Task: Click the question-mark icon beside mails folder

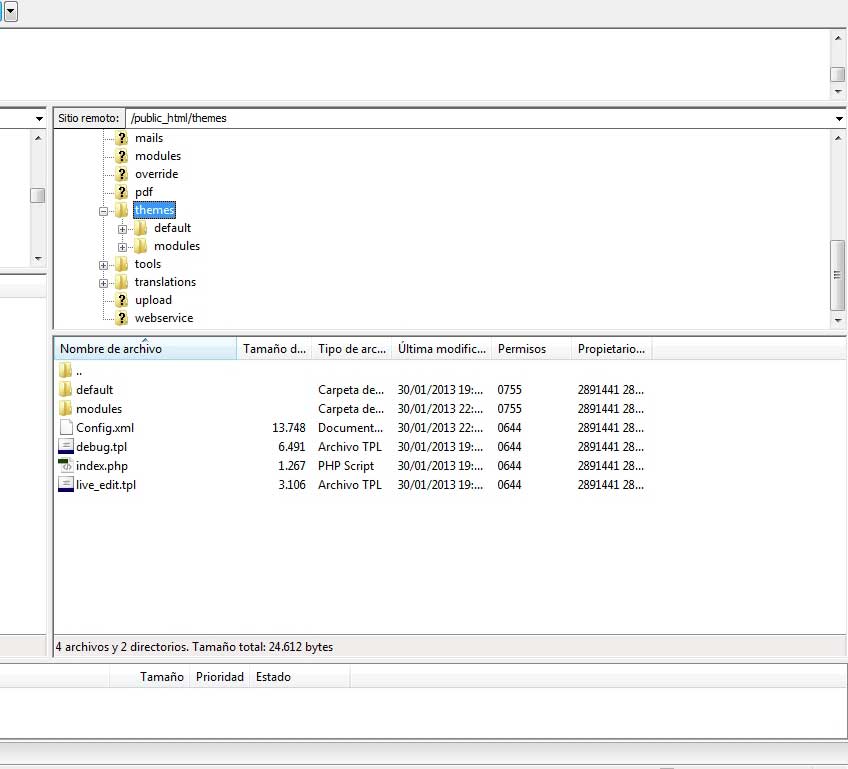Action: [122, 138]
